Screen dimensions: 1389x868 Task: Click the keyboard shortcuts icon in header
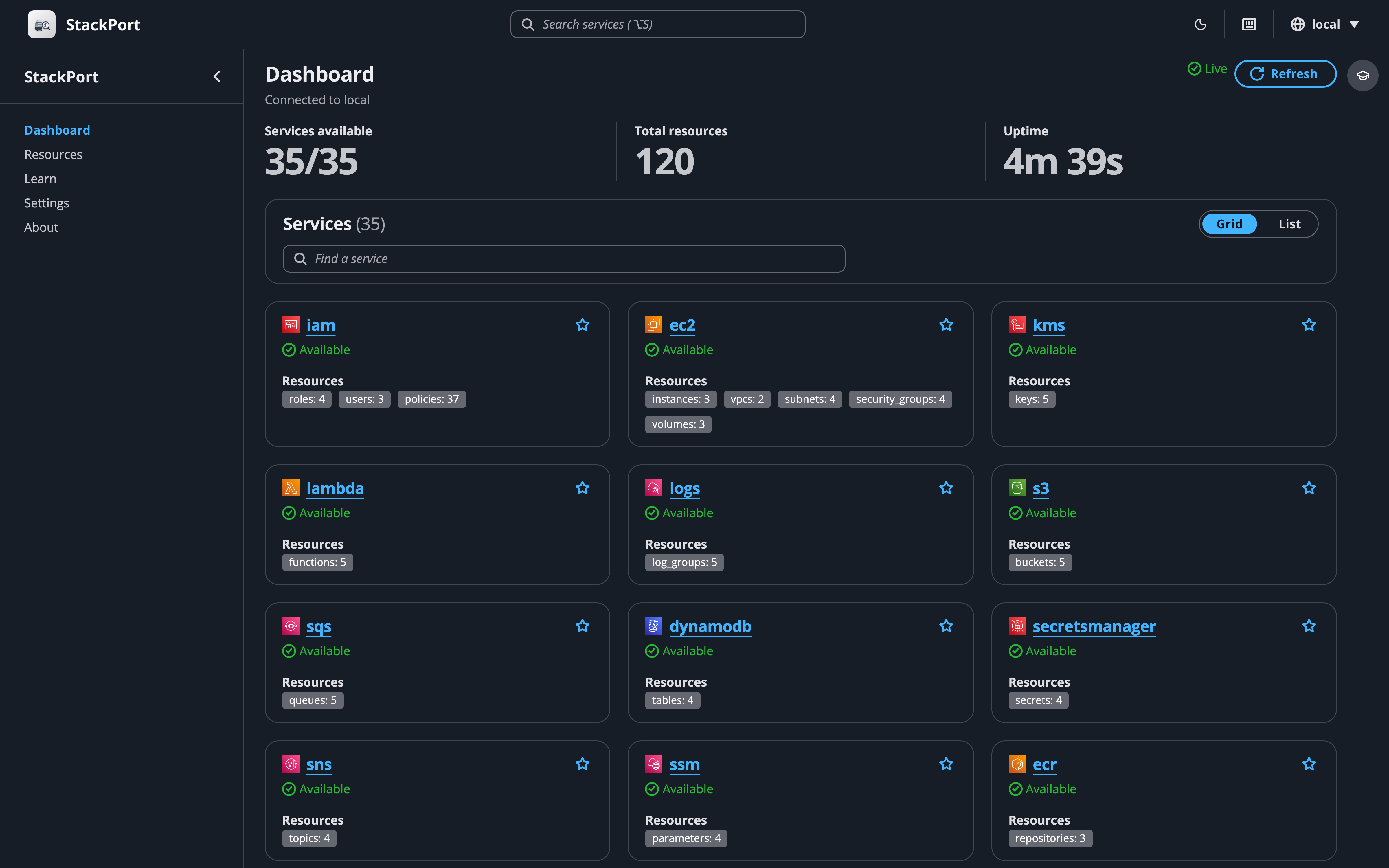point(1249,24)
